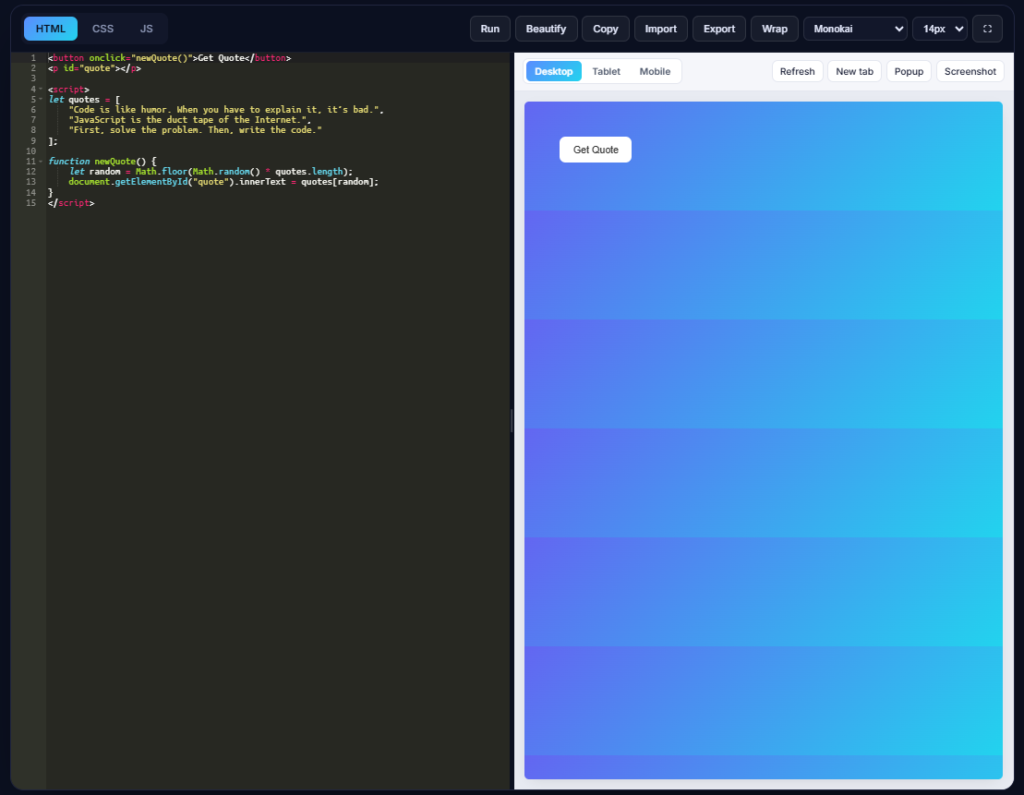This screenshot has height=795, width=1024.
Task: Select the Desktop preview mode
Action: (554, 71)
